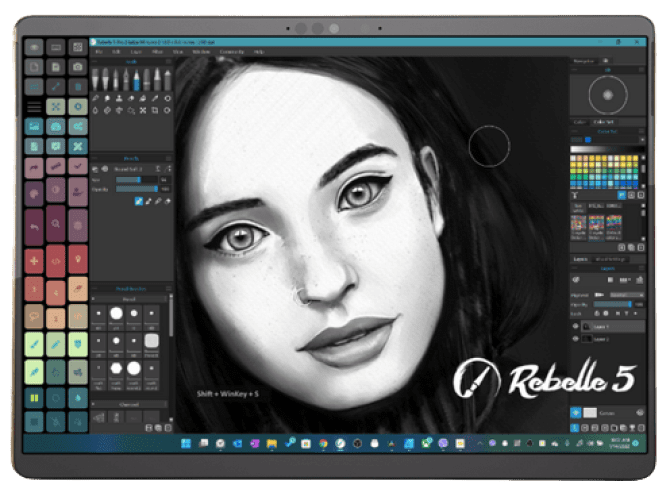This screenshot has width=670, height=485.
Task: Click the red plus shortcut button
Action: pyautogui.click(x=34, y=262)
